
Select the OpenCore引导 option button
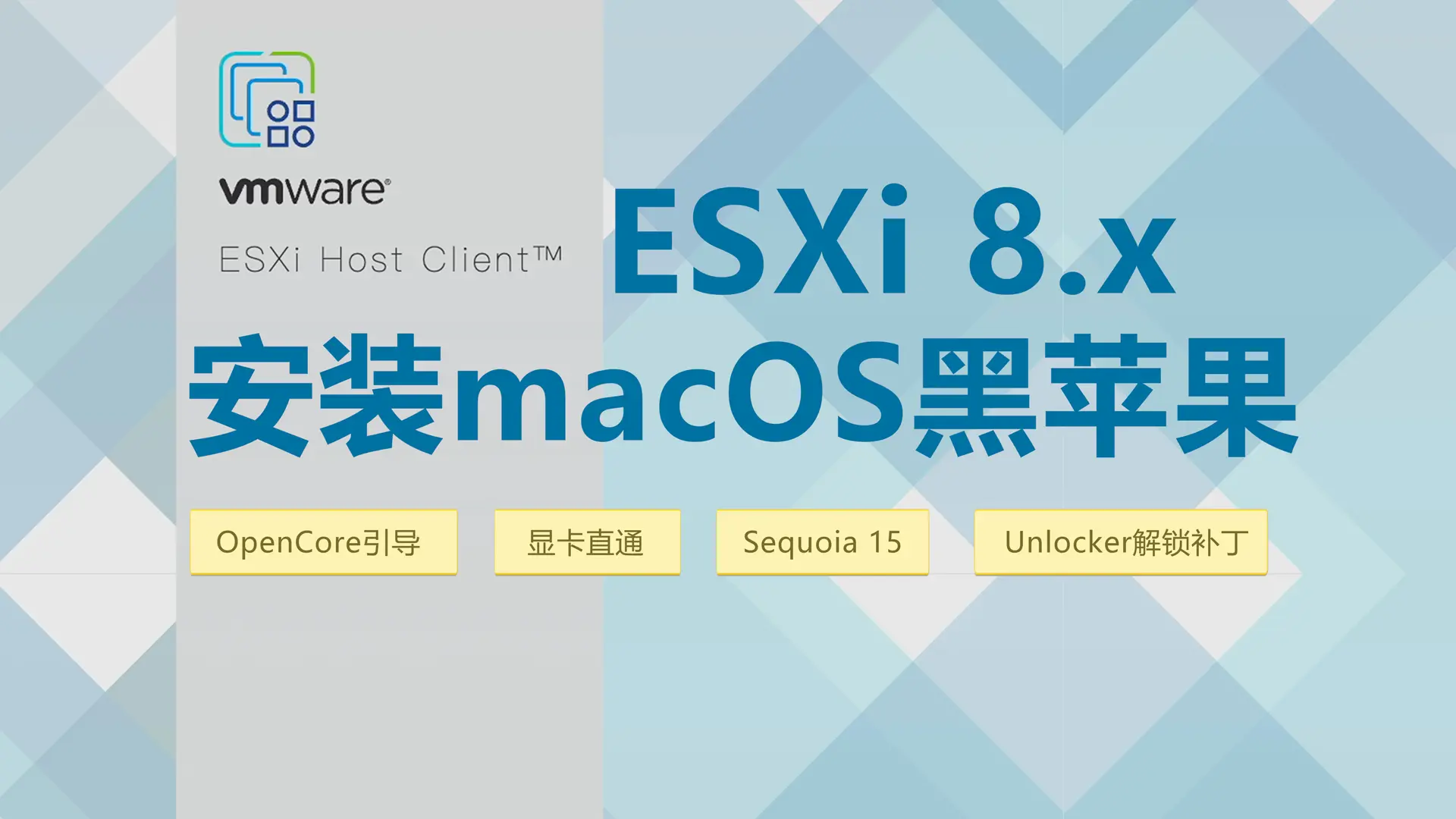click(x=323, y=540)
